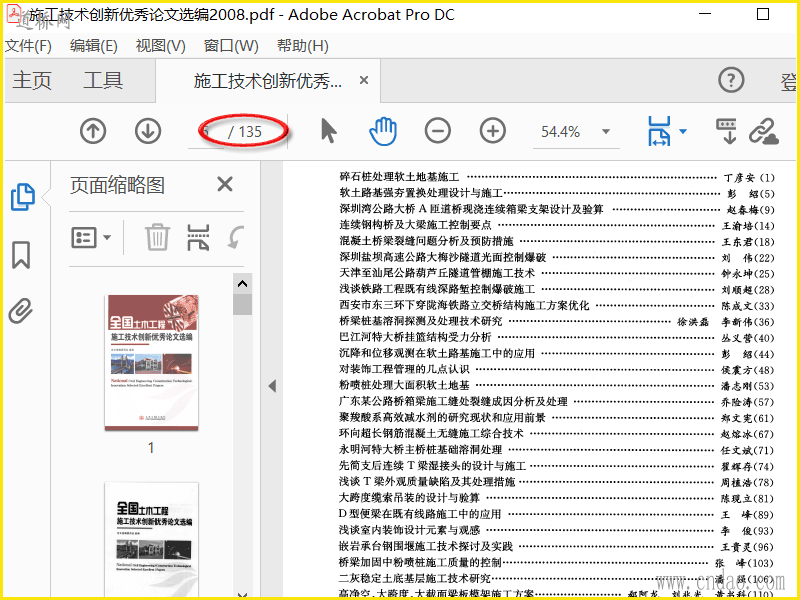The width and height of the screenshot is (800, 600).
Task: Open the 文件(F) menu
Action: click(28, 46)
